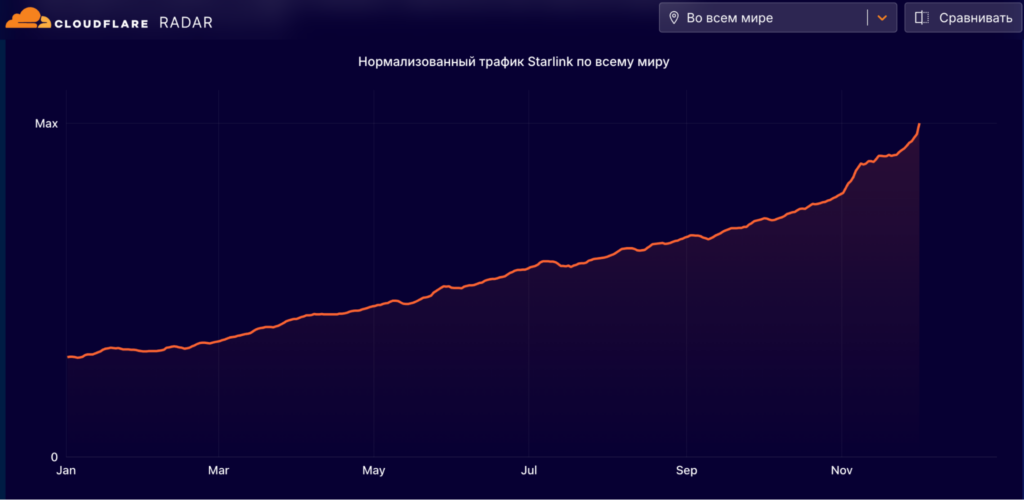Click the "Mar" x-axis label
The image size is (1024, 500).
pos(218,470)
